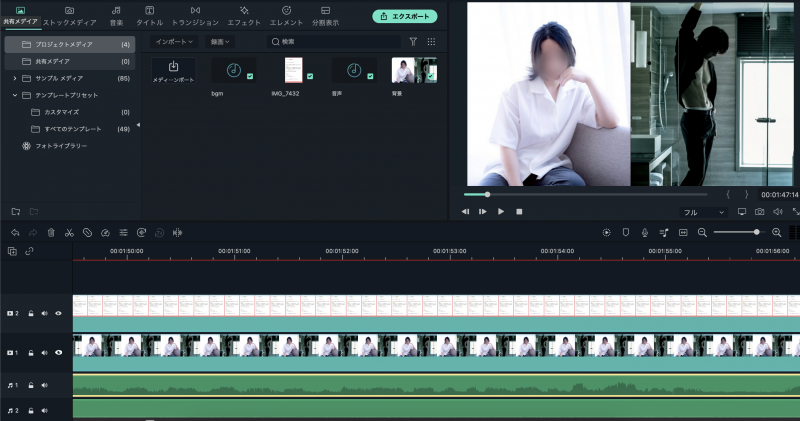Take a snapshot with the camera icon
This screenshot has width=800, height=421.
[760, 212]
